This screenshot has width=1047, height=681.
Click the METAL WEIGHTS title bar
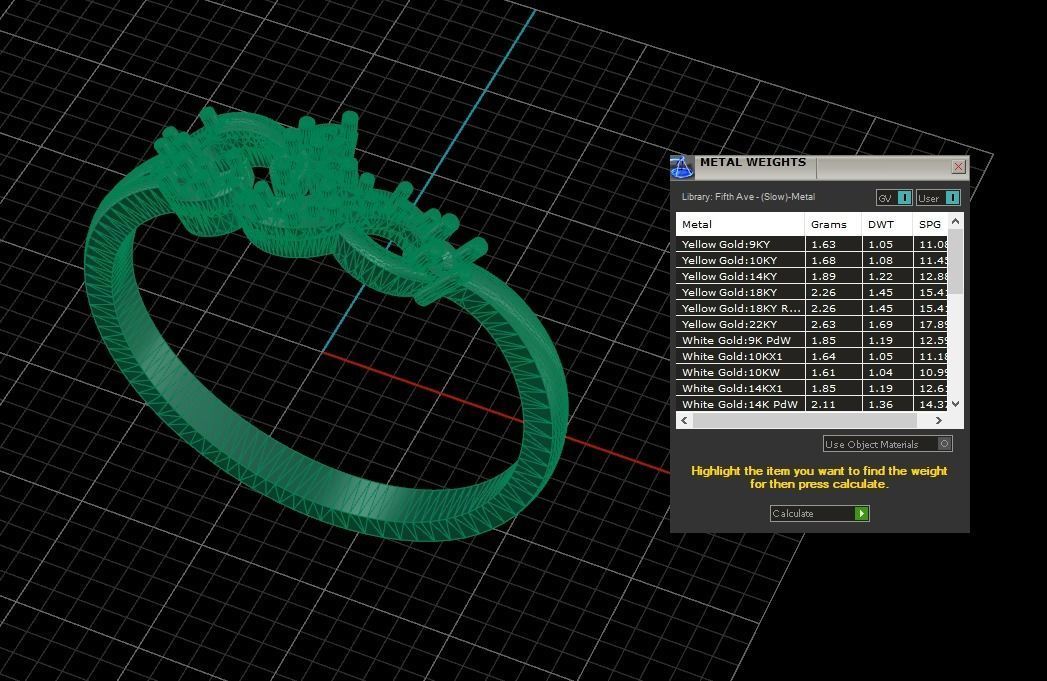821,166
